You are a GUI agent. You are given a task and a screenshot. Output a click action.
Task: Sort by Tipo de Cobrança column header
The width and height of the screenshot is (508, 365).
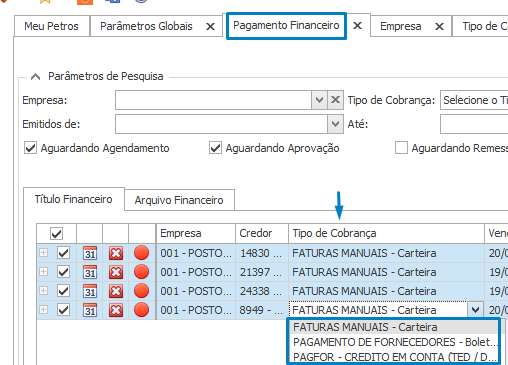pos(386,233)
